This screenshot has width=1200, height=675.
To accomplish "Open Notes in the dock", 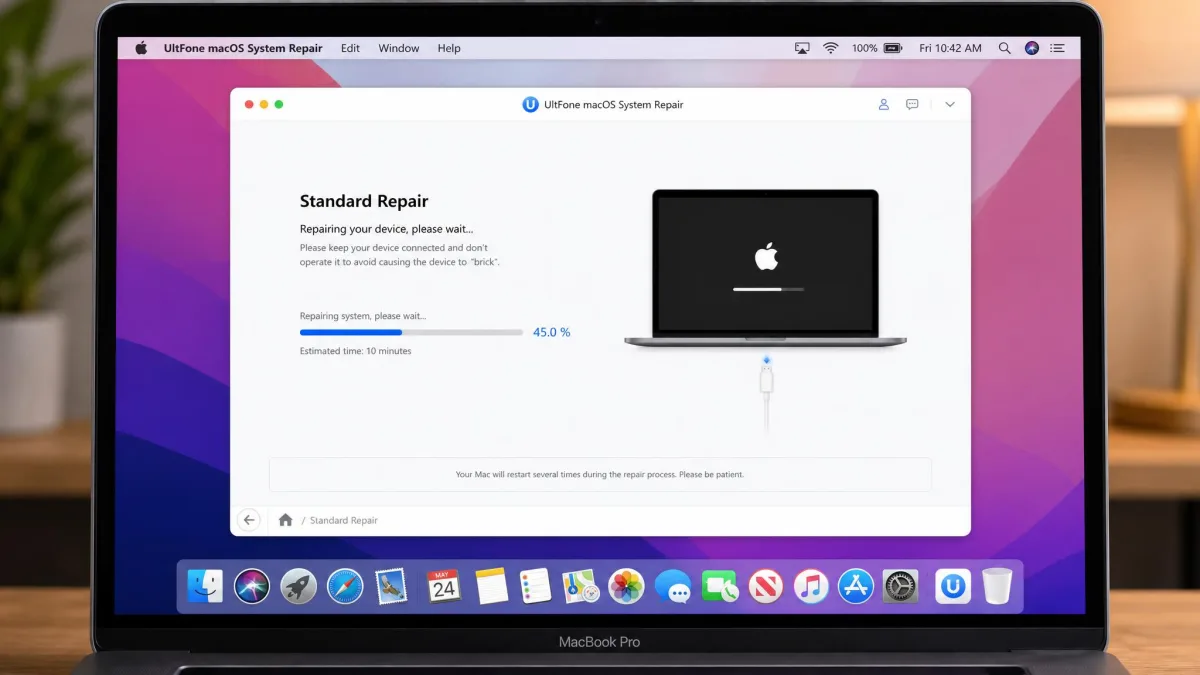I will pyautogui.click(x=491, y=586).
